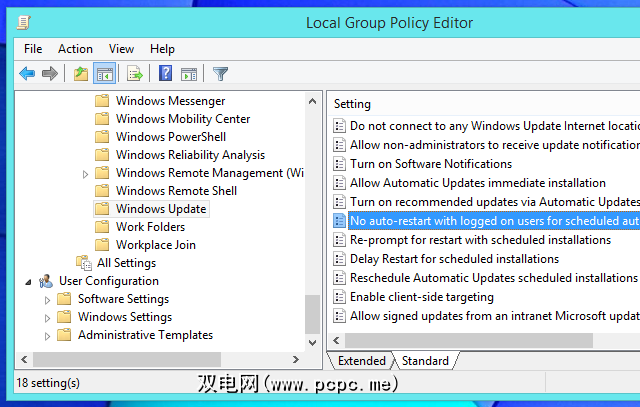This screenshot has height=407, width=640.
Task: Click the Windows PowerShell folder icon
Action: tap(102, 136)
